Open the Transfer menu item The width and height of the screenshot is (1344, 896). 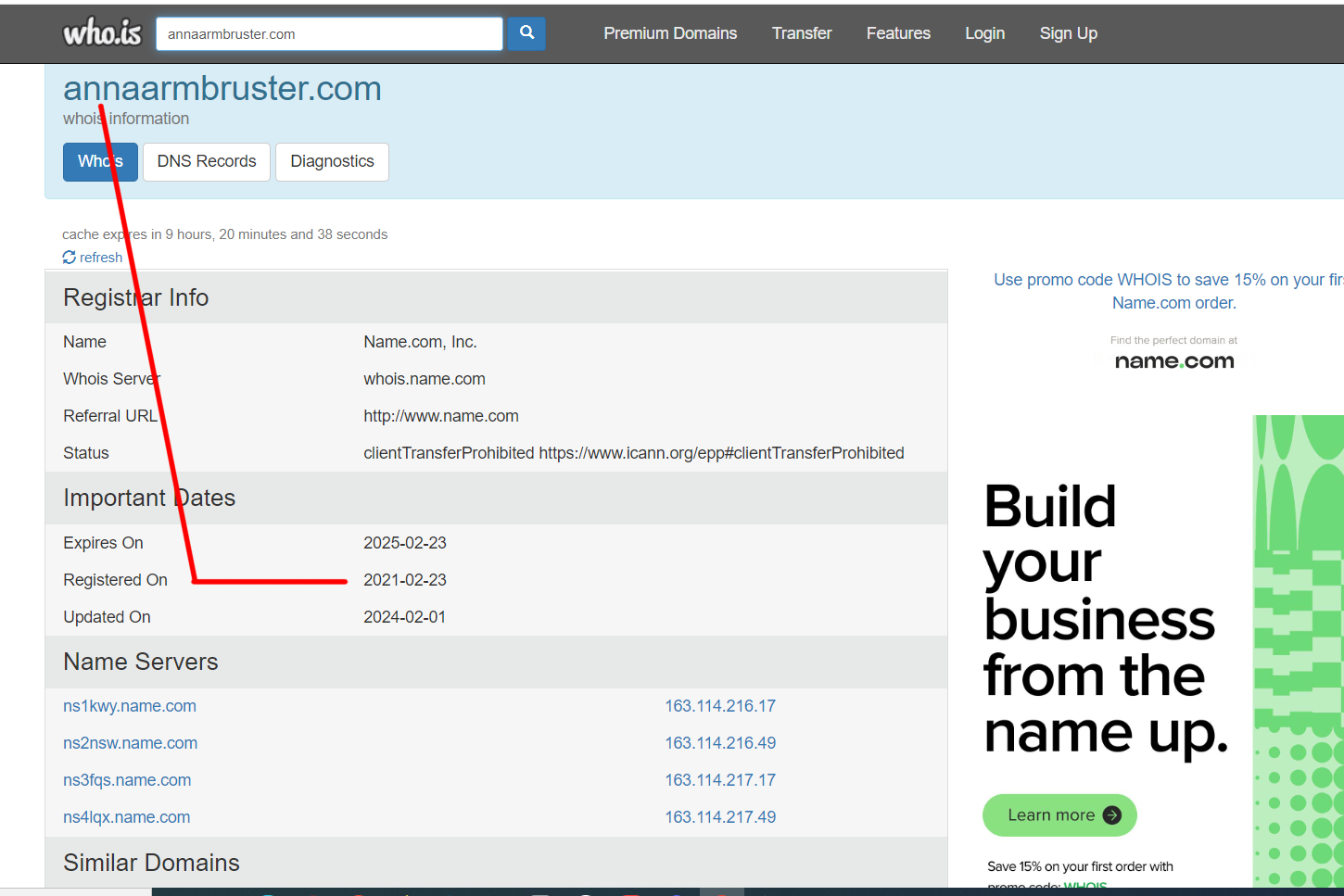click(x=802, y=33)
